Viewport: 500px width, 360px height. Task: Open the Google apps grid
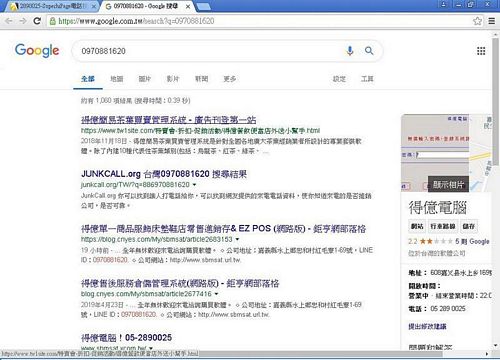click(481, 51)
